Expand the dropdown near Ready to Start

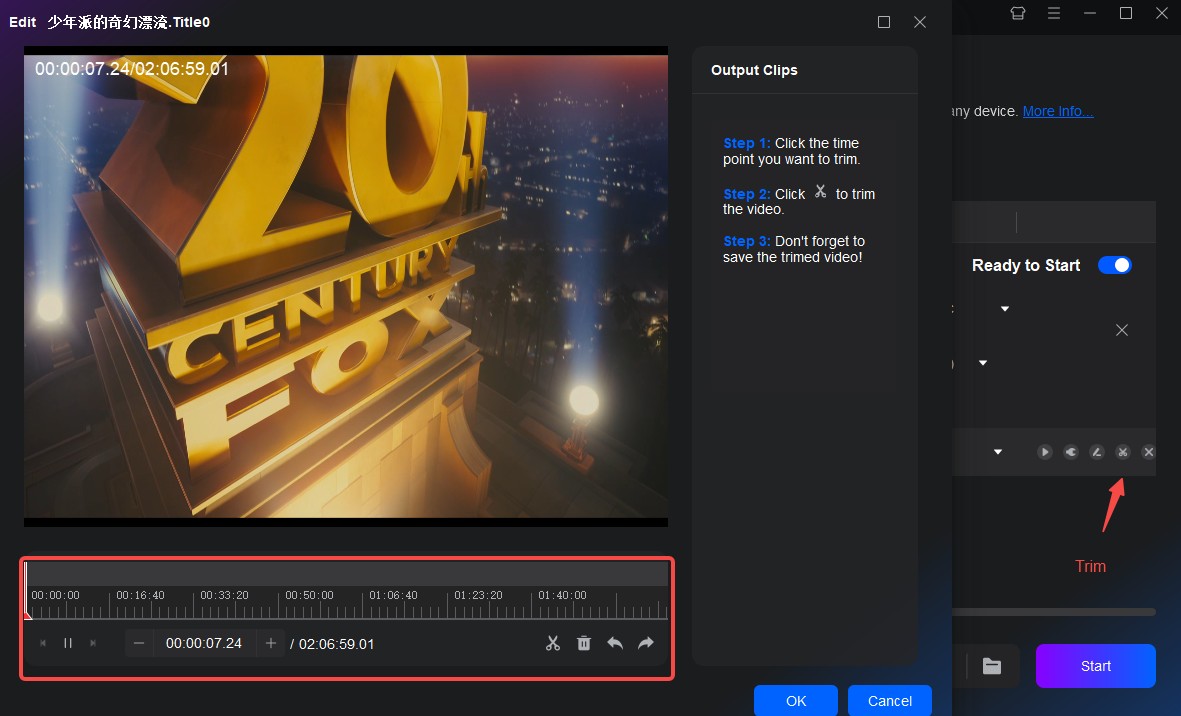1003,308
